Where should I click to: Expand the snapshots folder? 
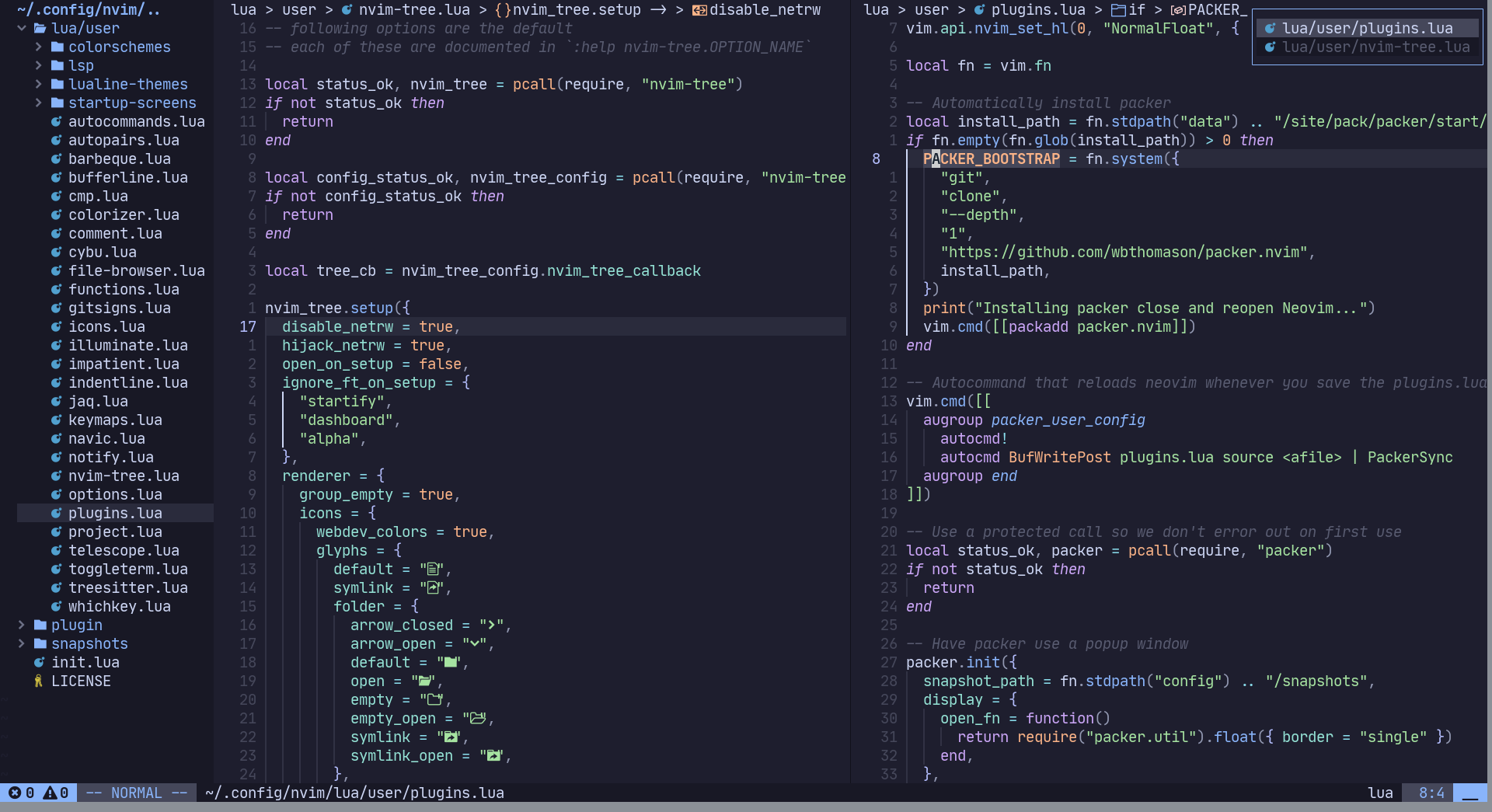pyautogui.click(x=19, y=643)
